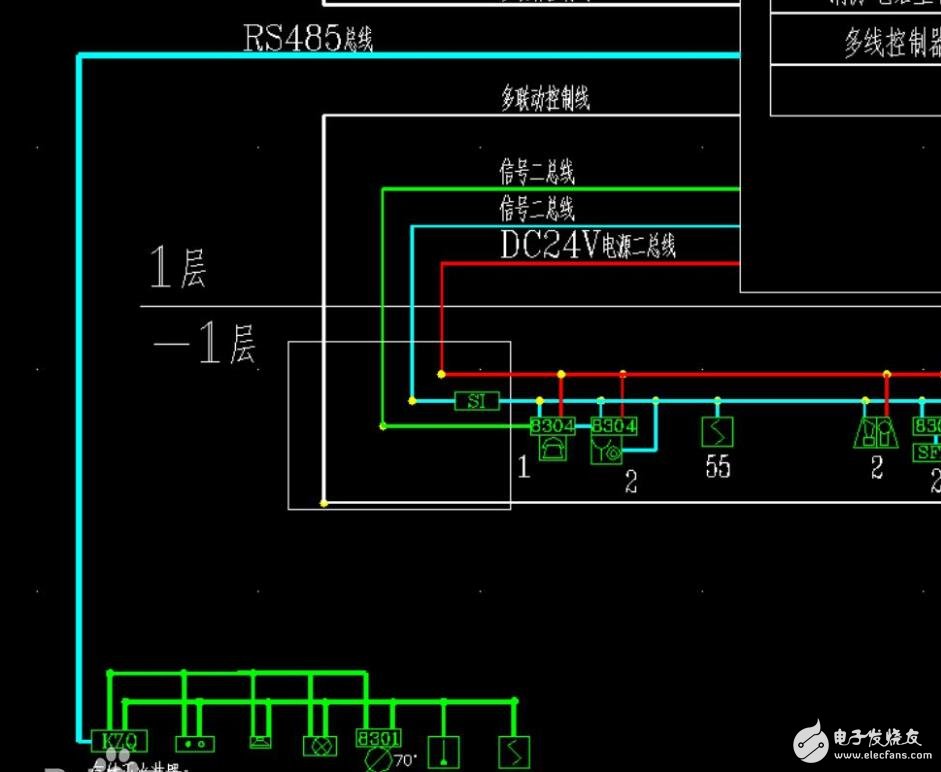Click the crossed-circle lamp symbol
Screen dimensions: 941x772
coord(321,744)
